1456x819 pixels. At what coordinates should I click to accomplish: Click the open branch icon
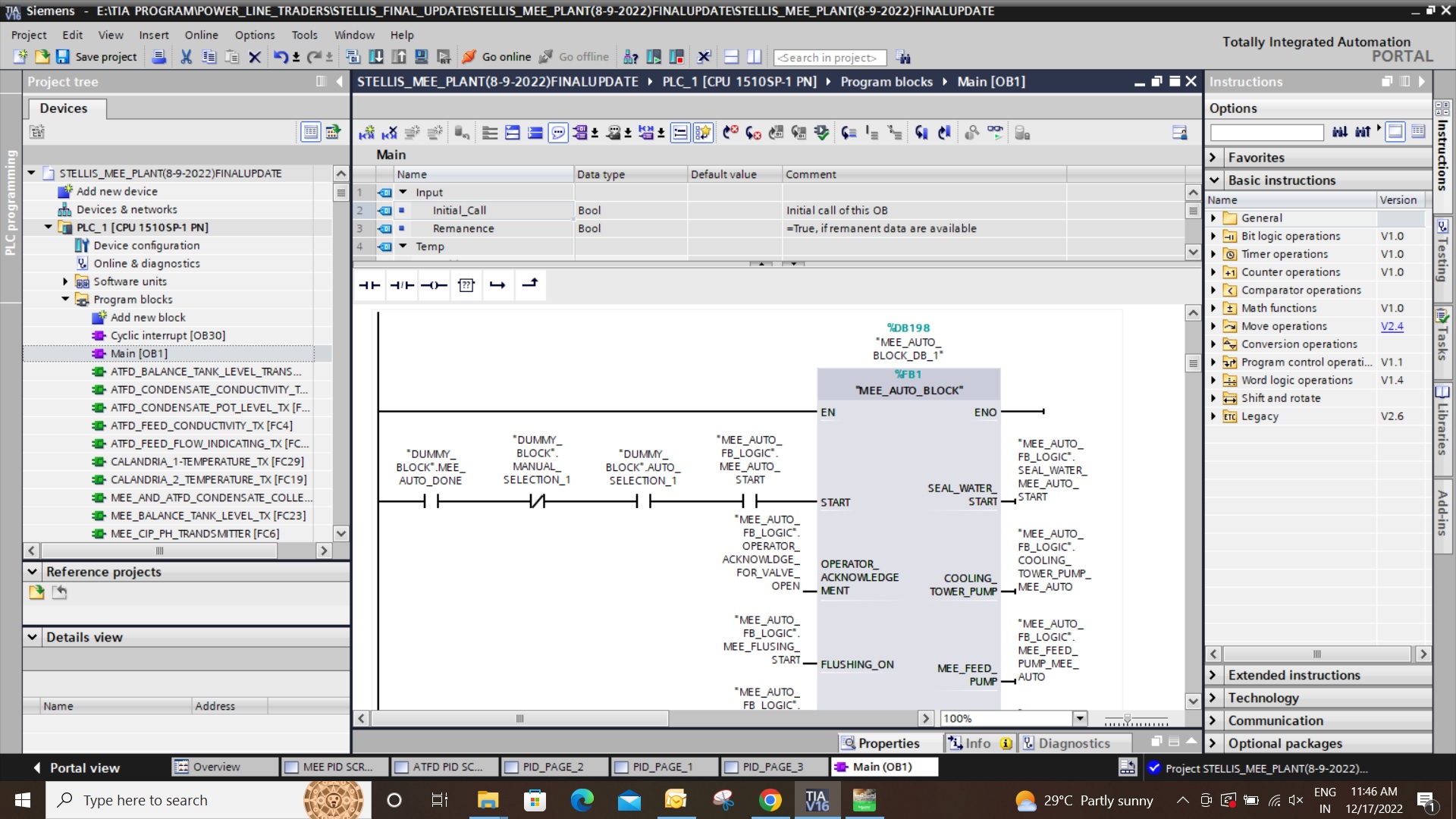497,285
